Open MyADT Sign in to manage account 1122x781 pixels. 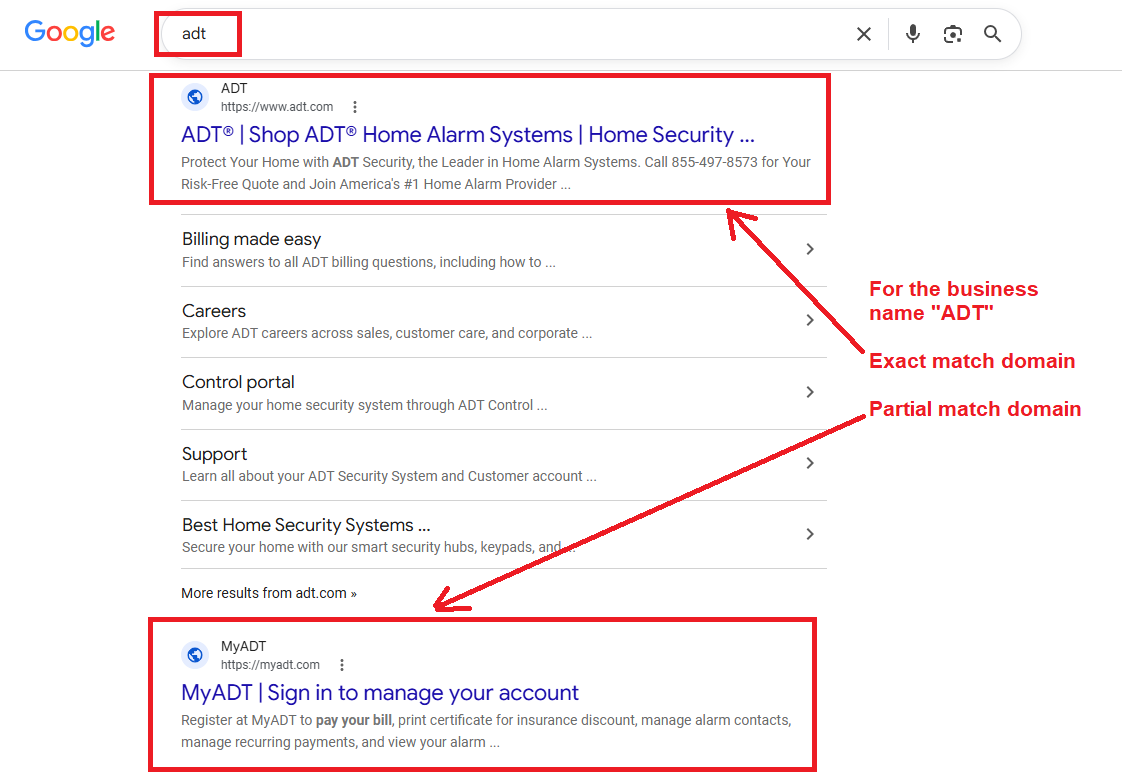coord(380,693)
